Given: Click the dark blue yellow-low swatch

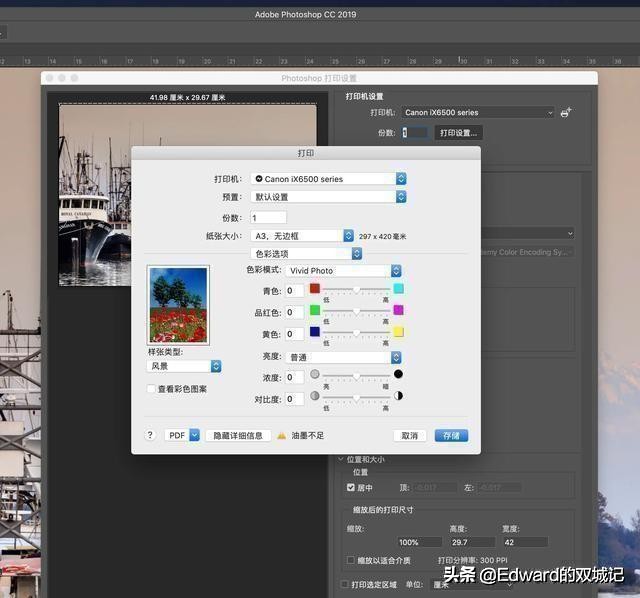Looking at the screenshot, I should point(314,332).
